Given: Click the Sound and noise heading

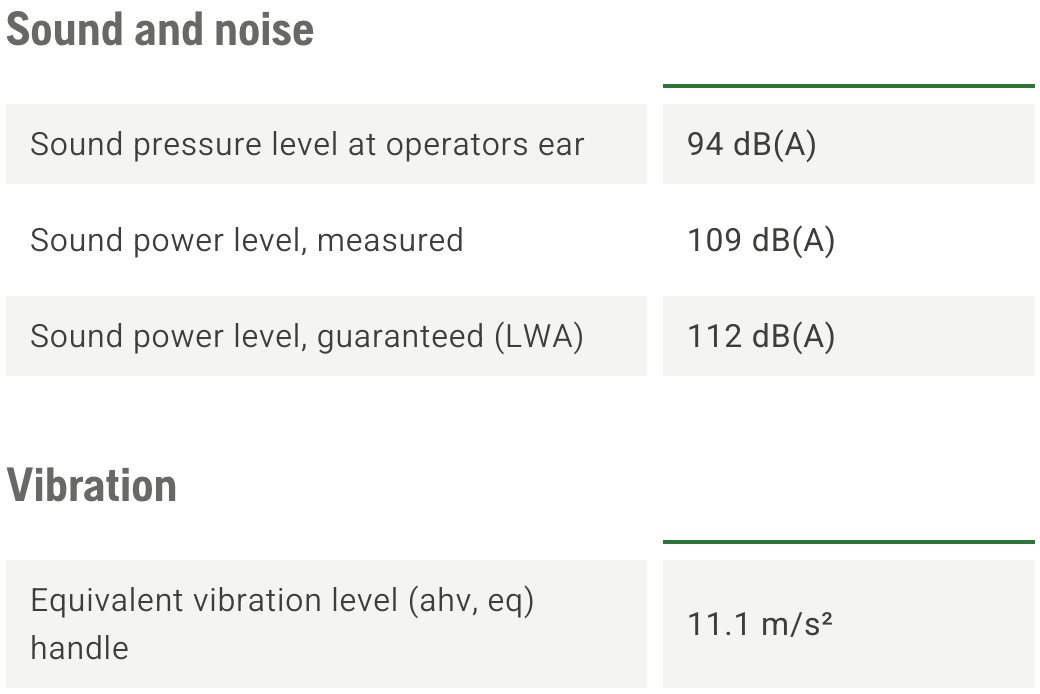Looking at the screenshot, I should pos(160,31).
